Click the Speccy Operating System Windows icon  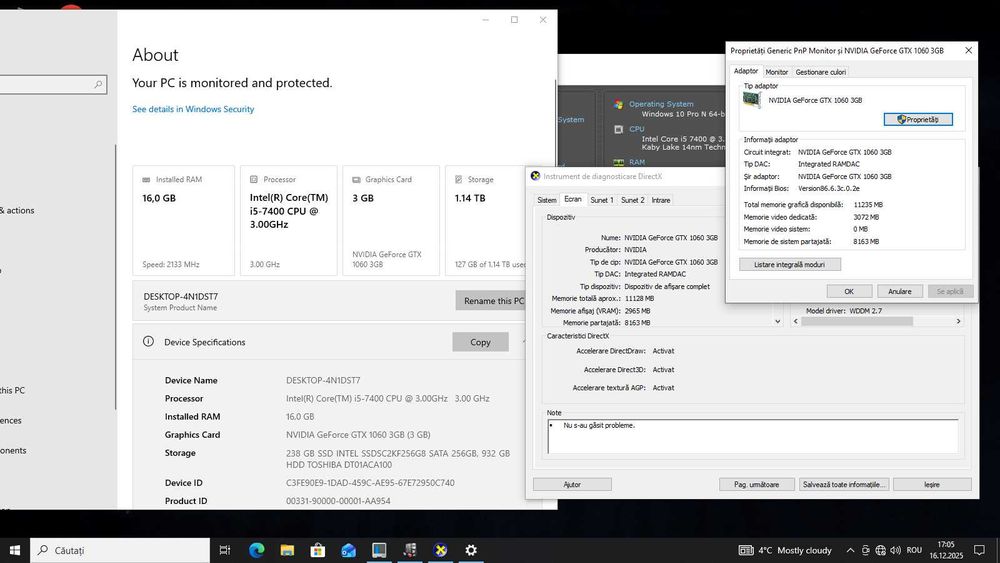click(618, 105)
